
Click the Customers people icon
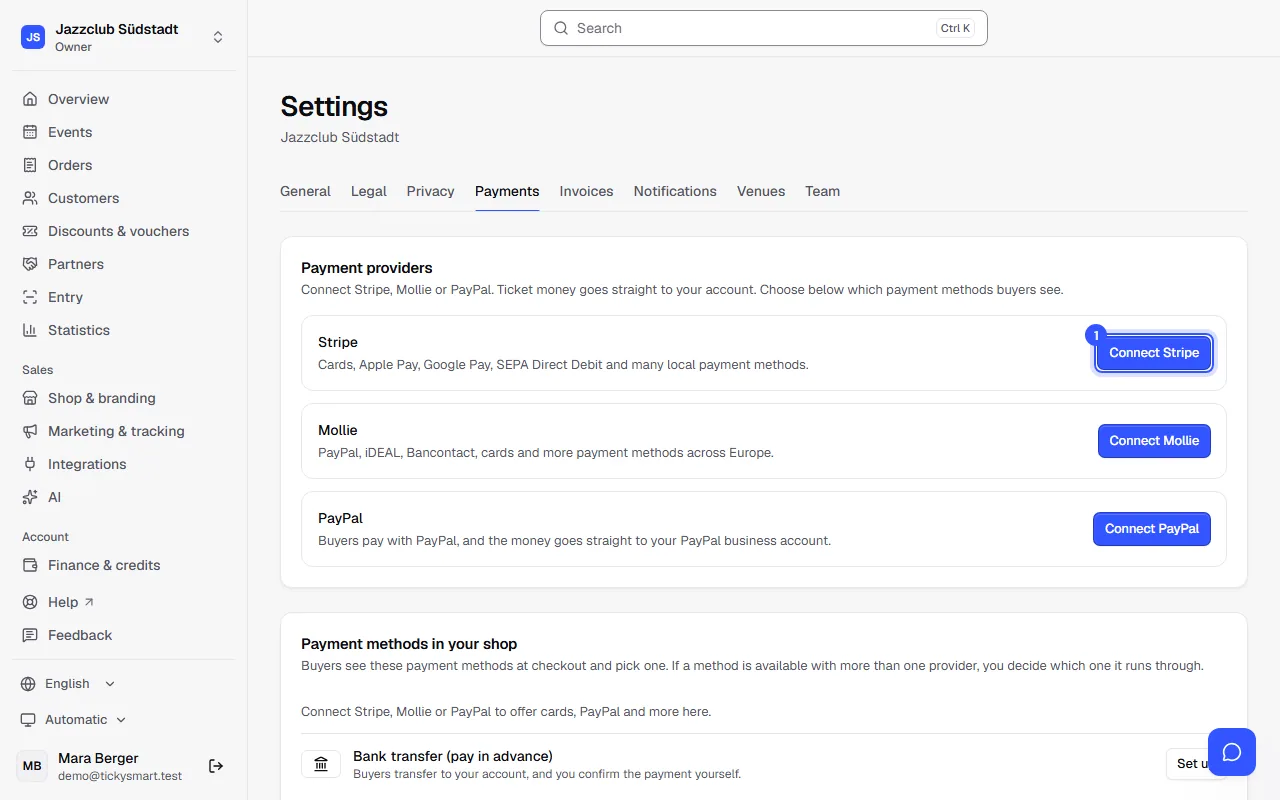[x=30, y=198]
